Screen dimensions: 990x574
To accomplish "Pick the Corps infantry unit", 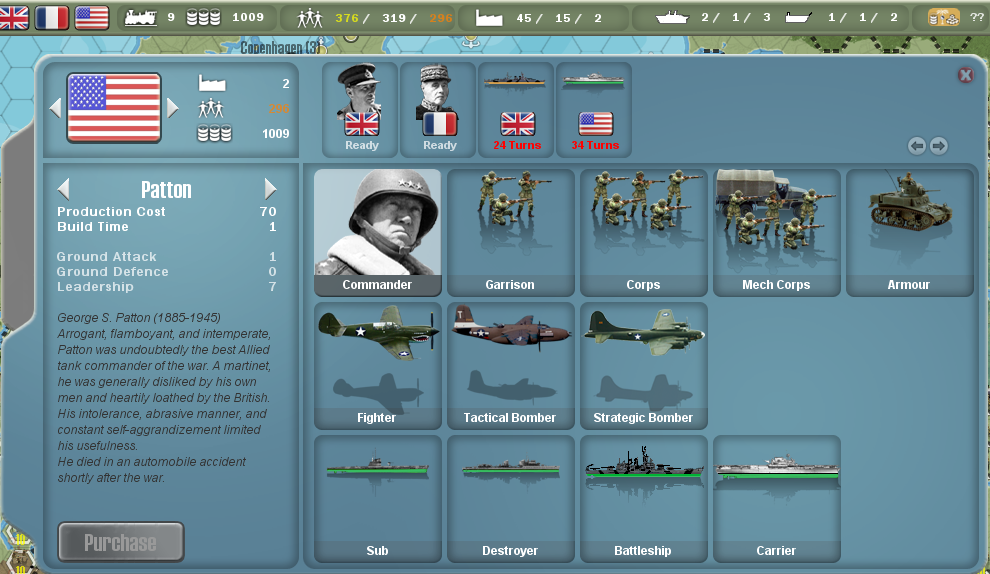I will click(x=643, y=232).
